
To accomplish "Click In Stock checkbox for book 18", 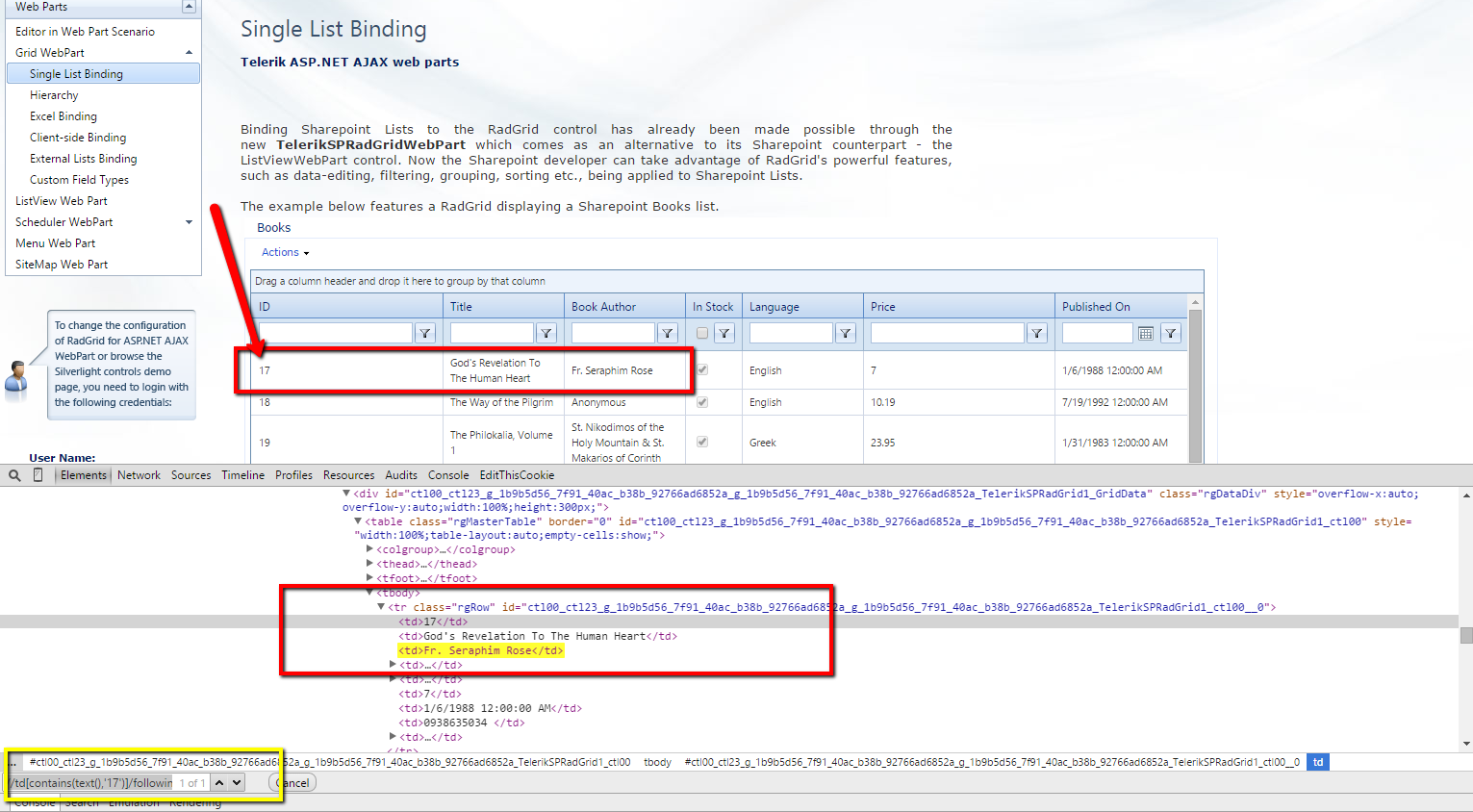I will pos(702,402).
